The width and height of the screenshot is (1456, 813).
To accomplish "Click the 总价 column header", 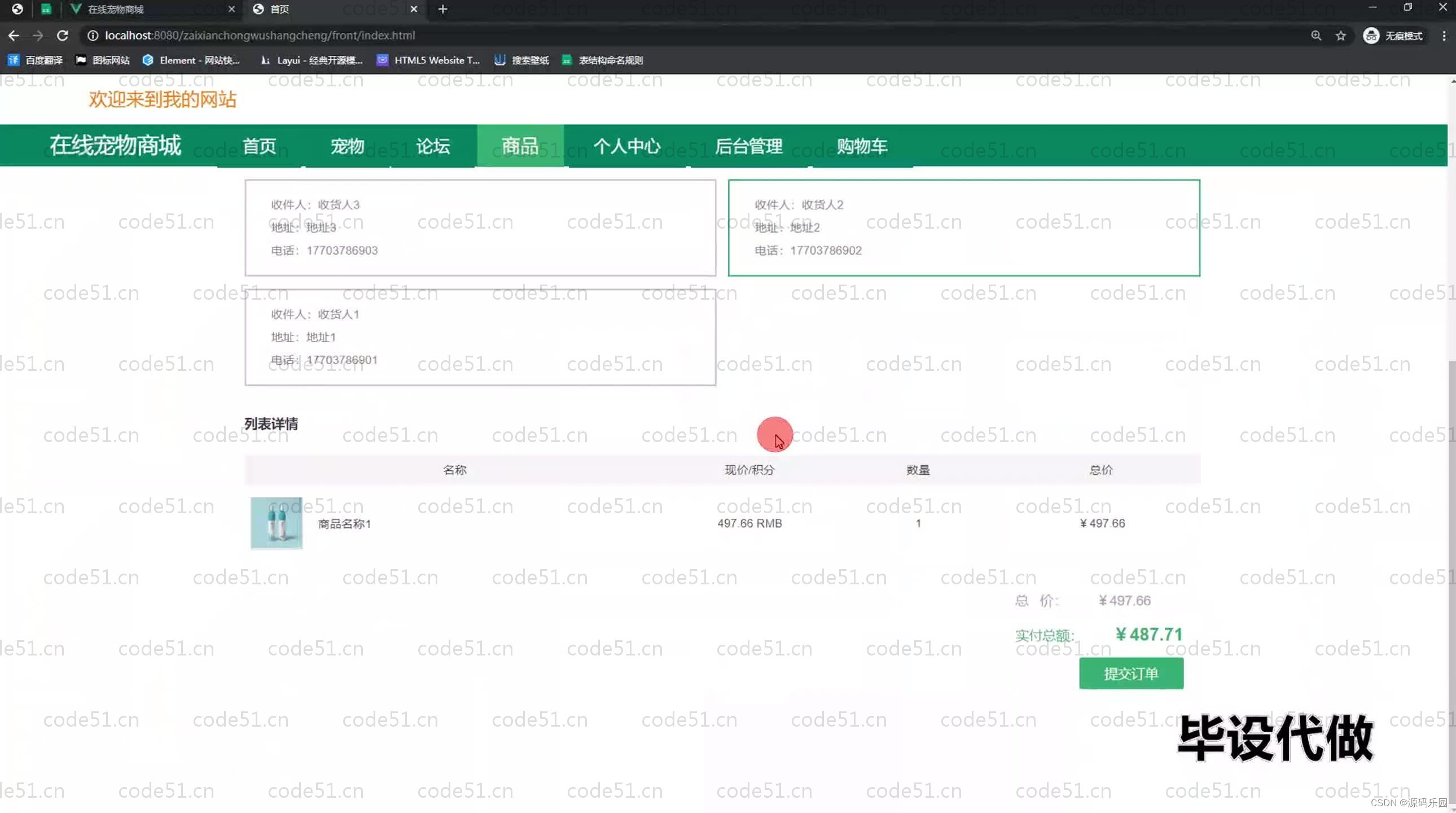I will click(1101, 470).
